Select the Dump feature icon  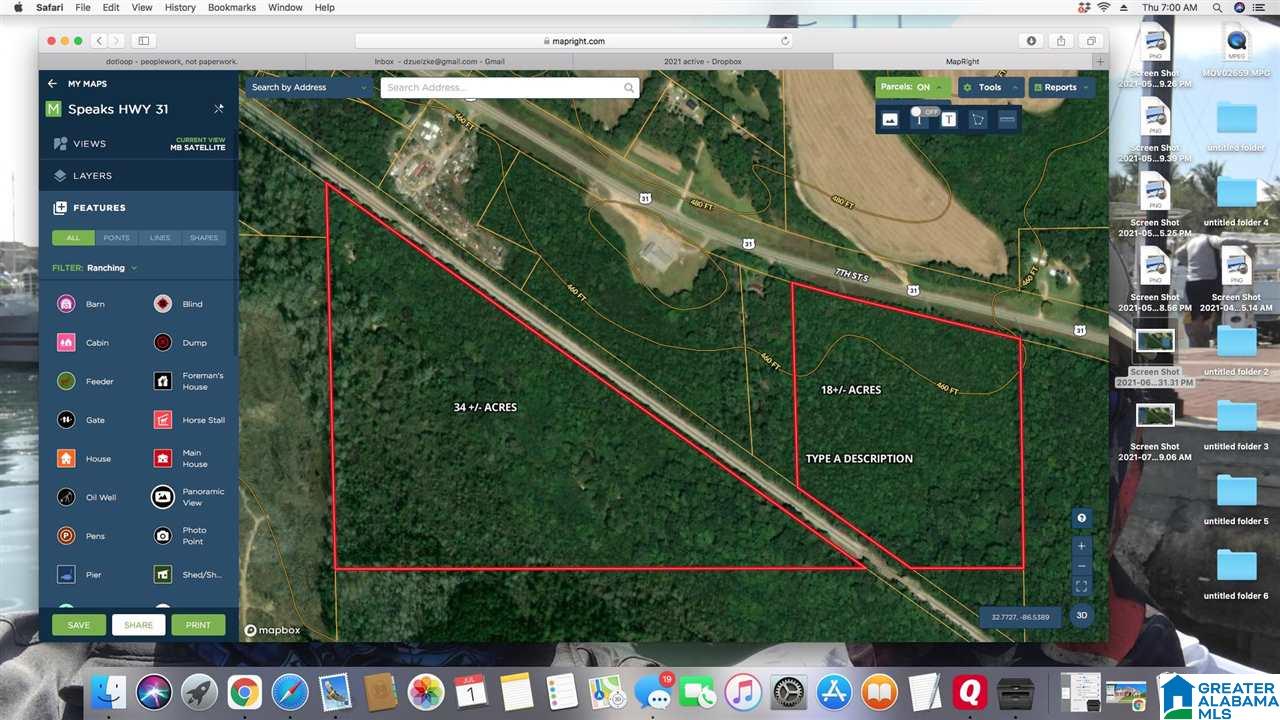pos(162,343)
